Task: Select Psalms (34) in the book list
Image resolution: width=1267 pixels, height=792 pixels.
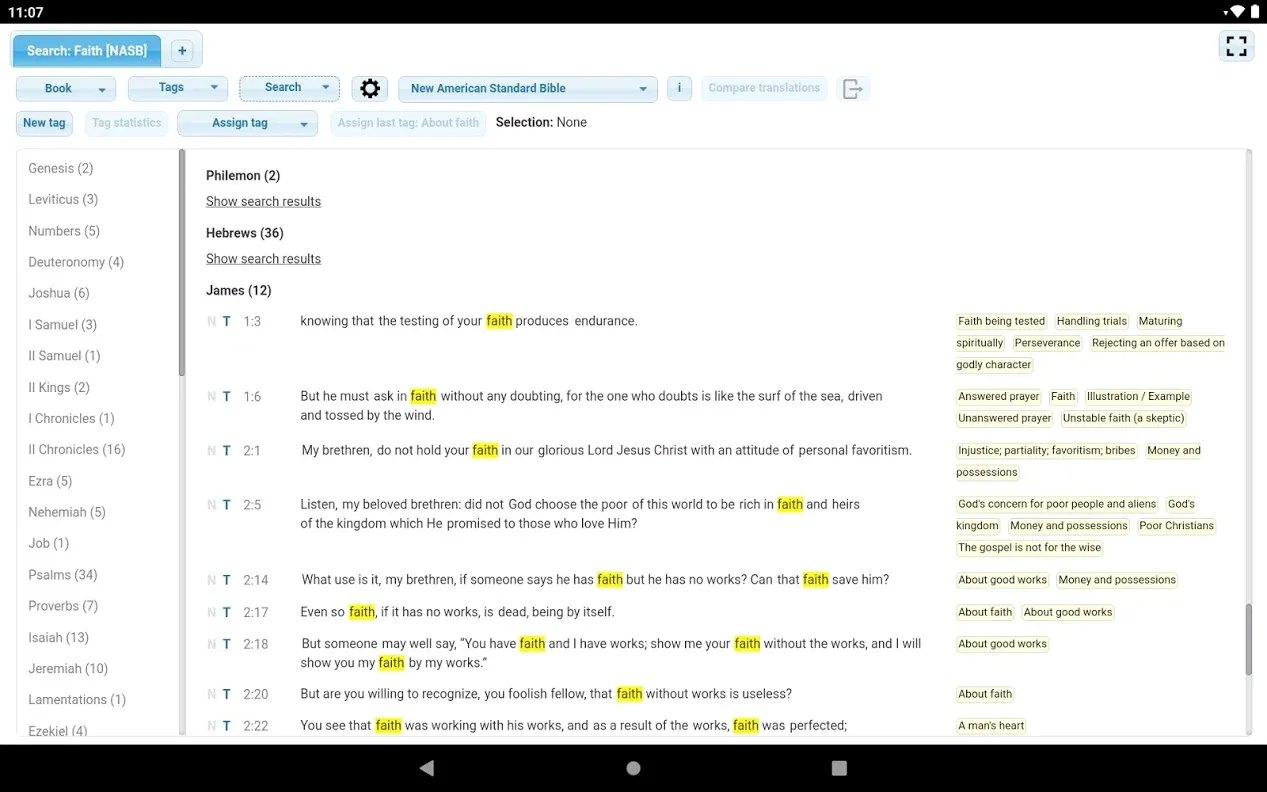Action: tap(63, 575)
